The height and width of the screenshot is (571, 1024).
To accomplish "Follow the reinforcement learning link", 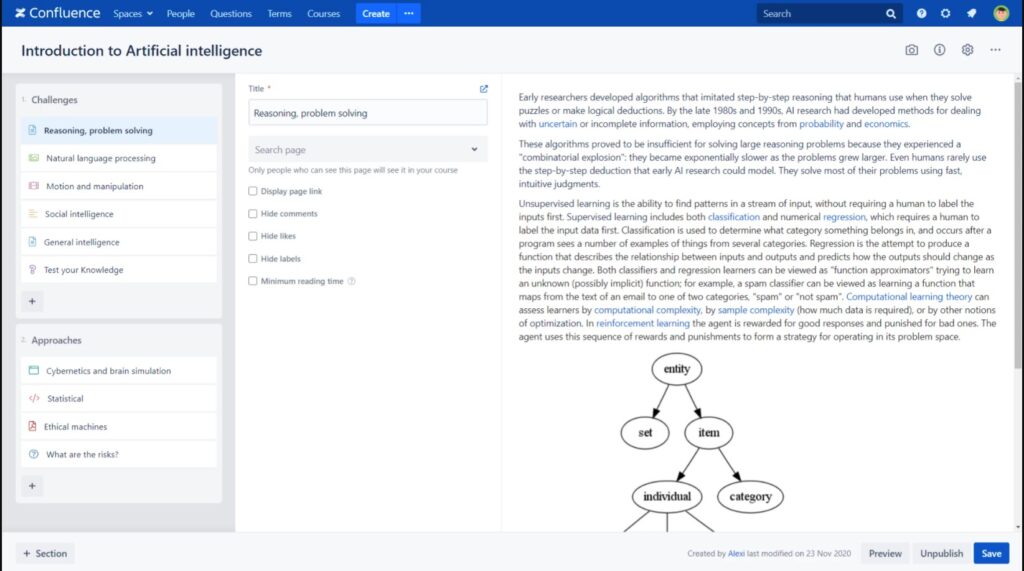I will pyautogui.click(x=643, y=323).
